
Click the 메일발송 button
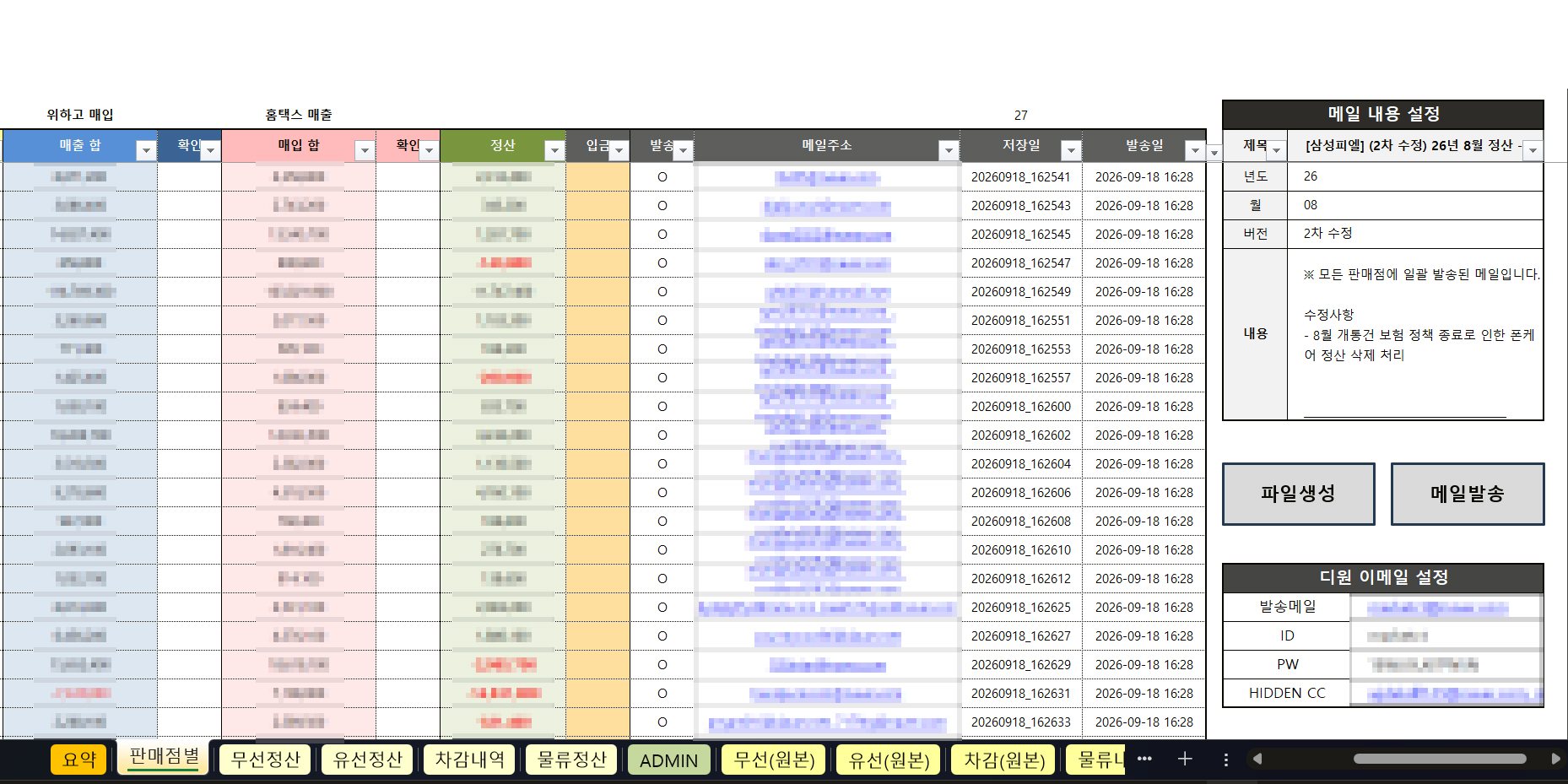tap(1468, 494)
